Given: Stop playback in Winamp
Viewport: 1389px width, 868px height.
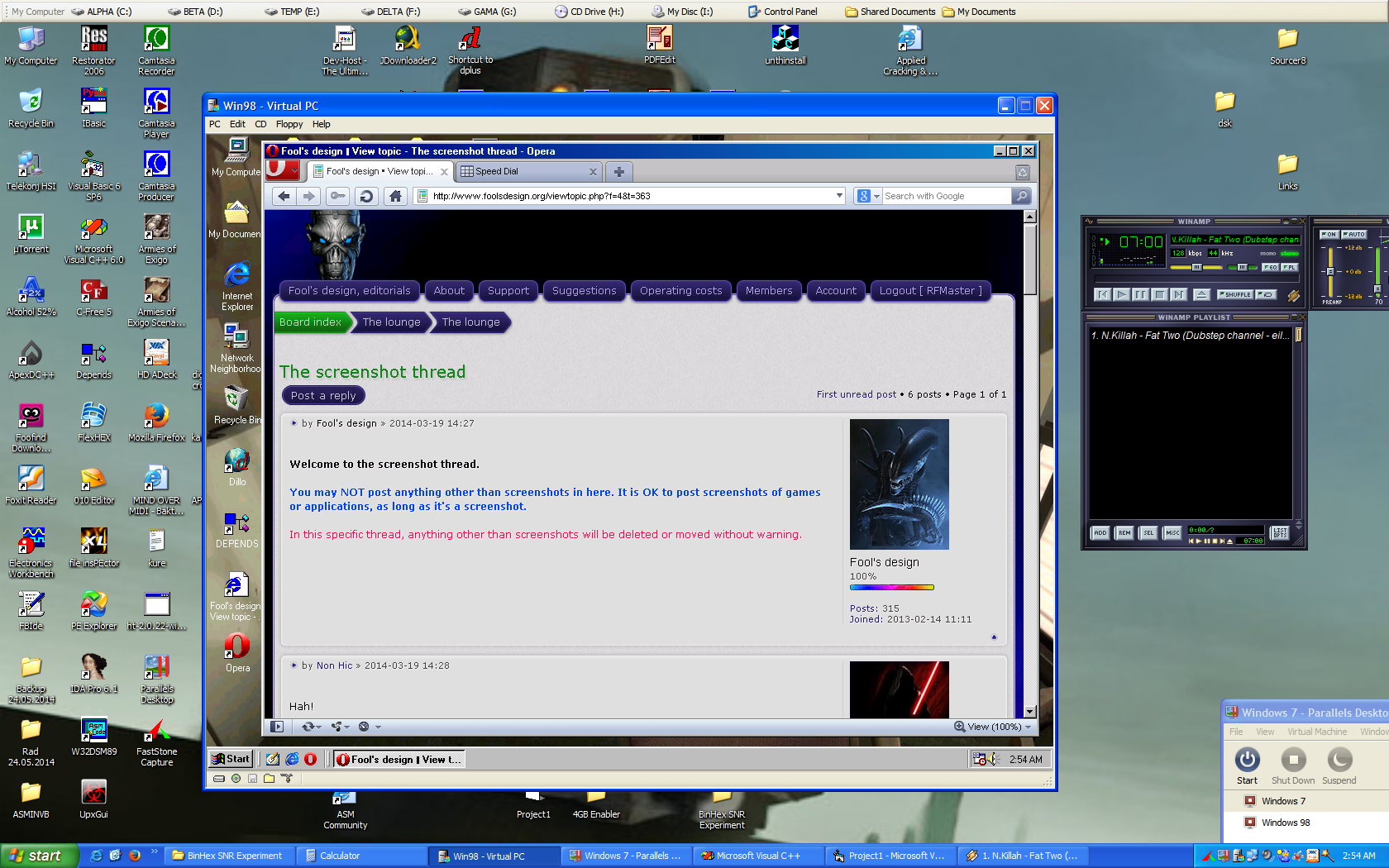Looking at the screenshot, I should (x=1160, y=294).
